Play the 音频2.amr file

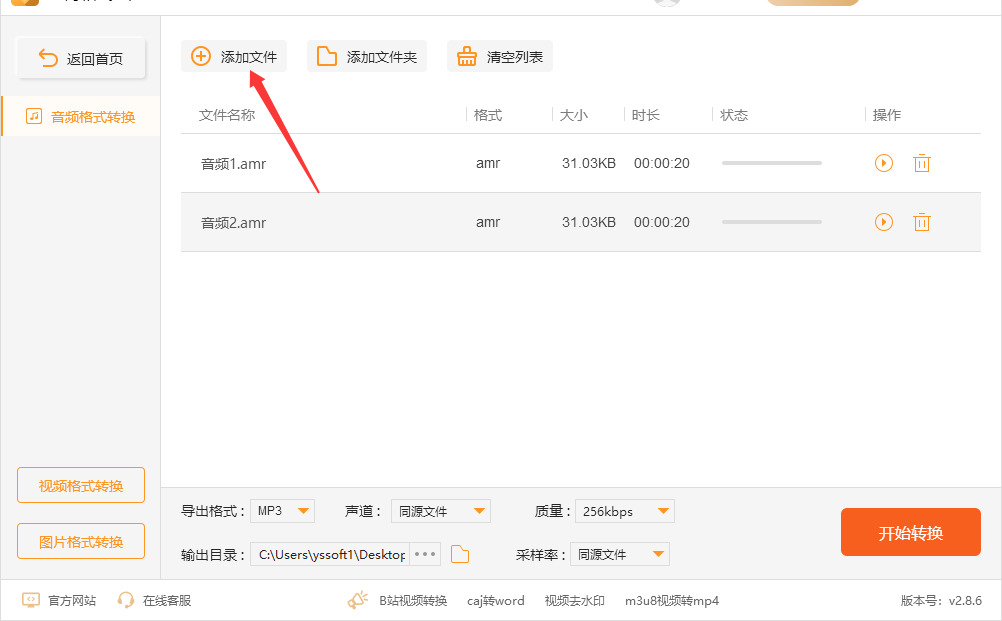pos(883,222)
